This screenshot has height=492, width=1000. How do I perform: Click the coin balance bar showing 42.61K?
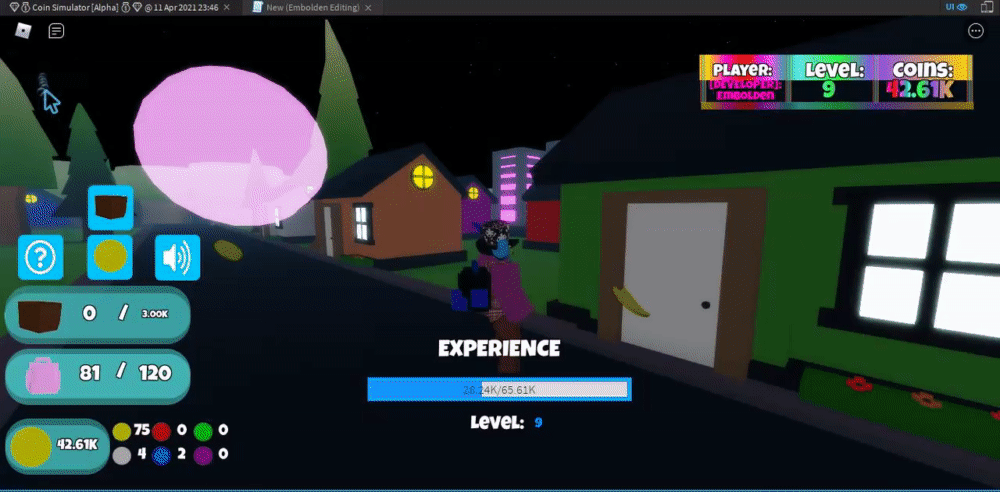coord(57,445)
